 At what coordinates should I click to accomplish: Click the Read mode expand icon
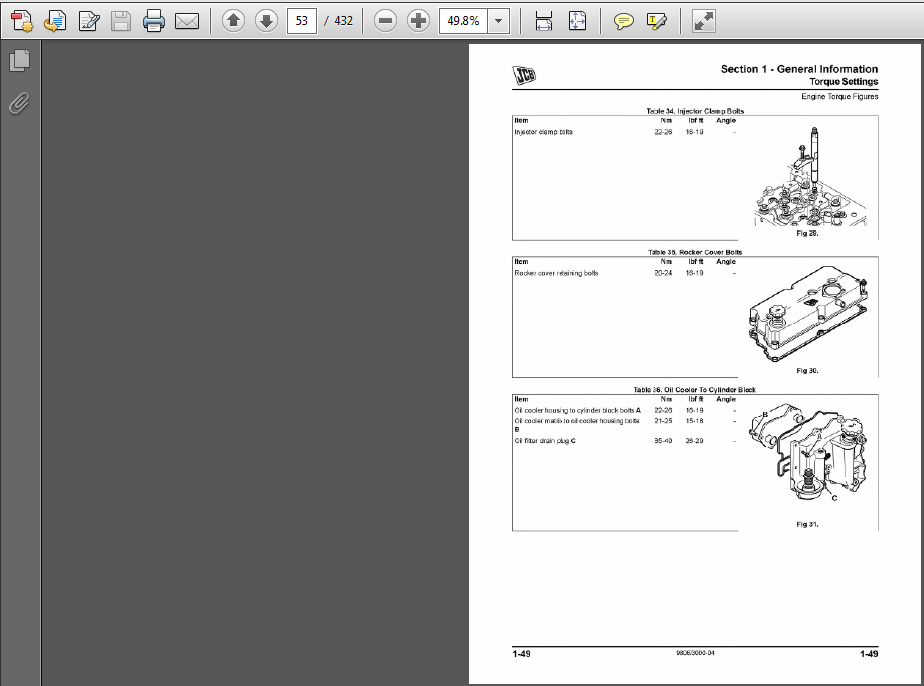pyautogui.click(x=703, y=21)
